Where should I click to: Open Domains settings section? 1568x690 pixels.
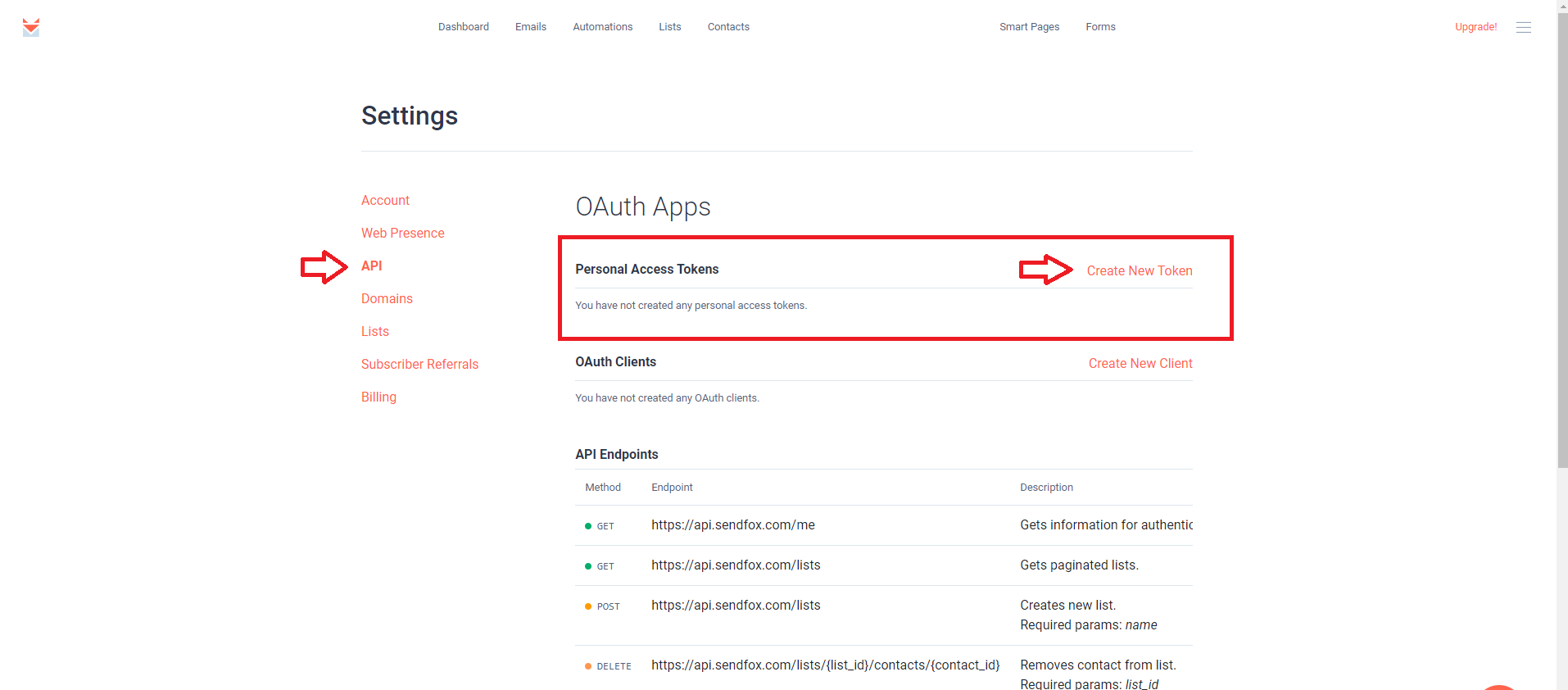(387, 299)
